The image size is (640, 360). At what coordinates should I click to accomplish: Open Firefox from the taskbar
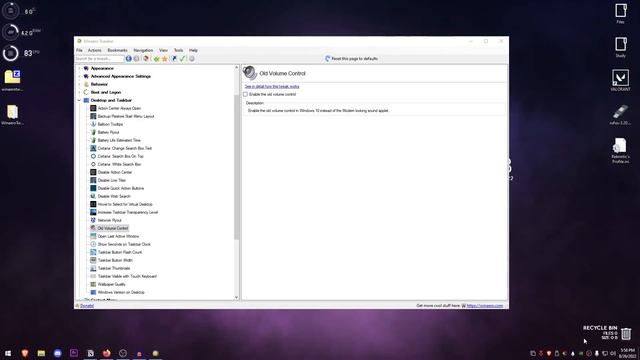(107, 353)
